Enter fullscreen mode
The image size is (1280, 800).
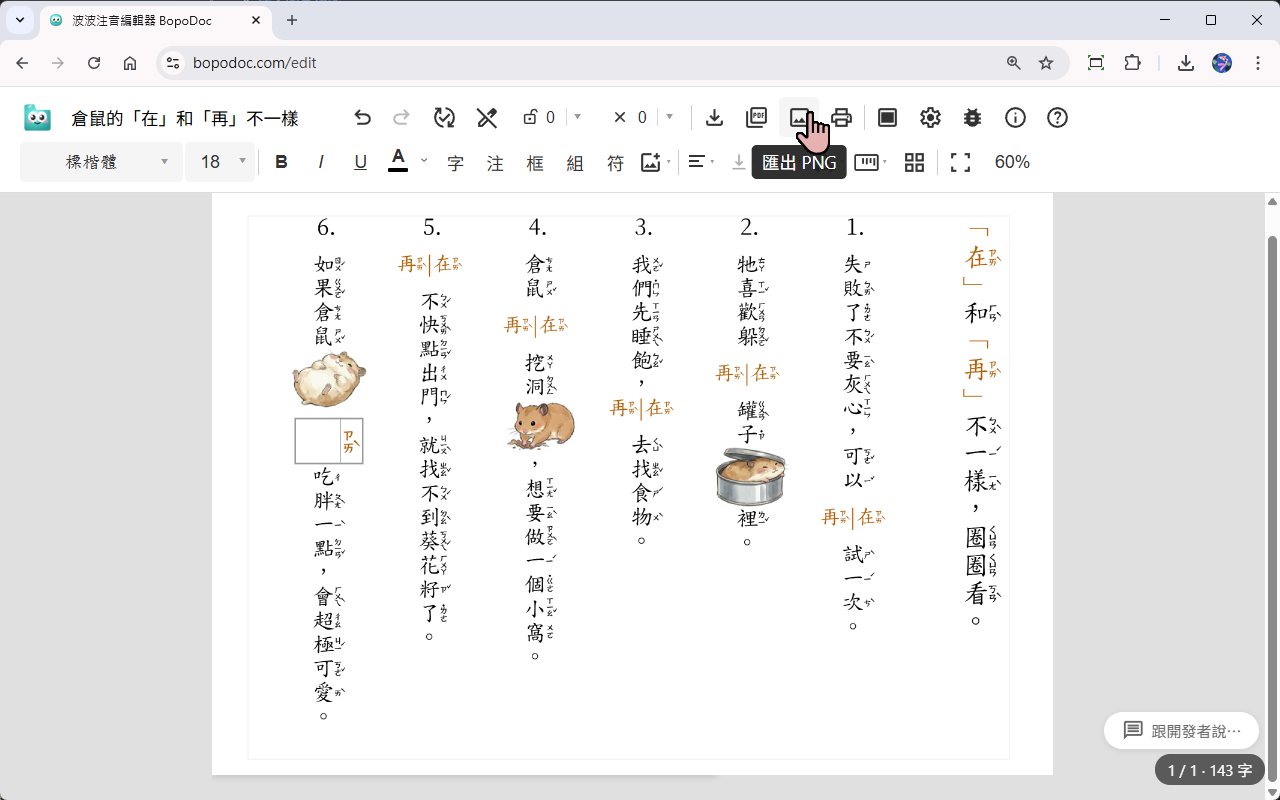pos(959,161)
